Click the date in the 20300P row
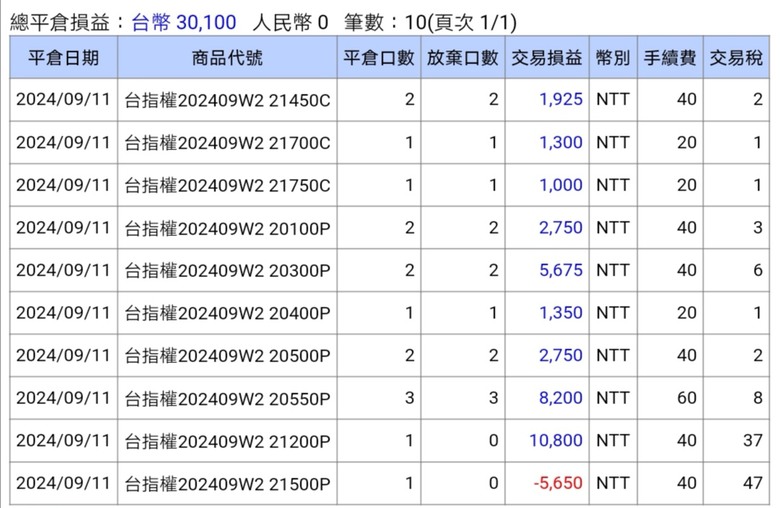The width and height of the screenshot is (780, 508). tap(63, 270)
